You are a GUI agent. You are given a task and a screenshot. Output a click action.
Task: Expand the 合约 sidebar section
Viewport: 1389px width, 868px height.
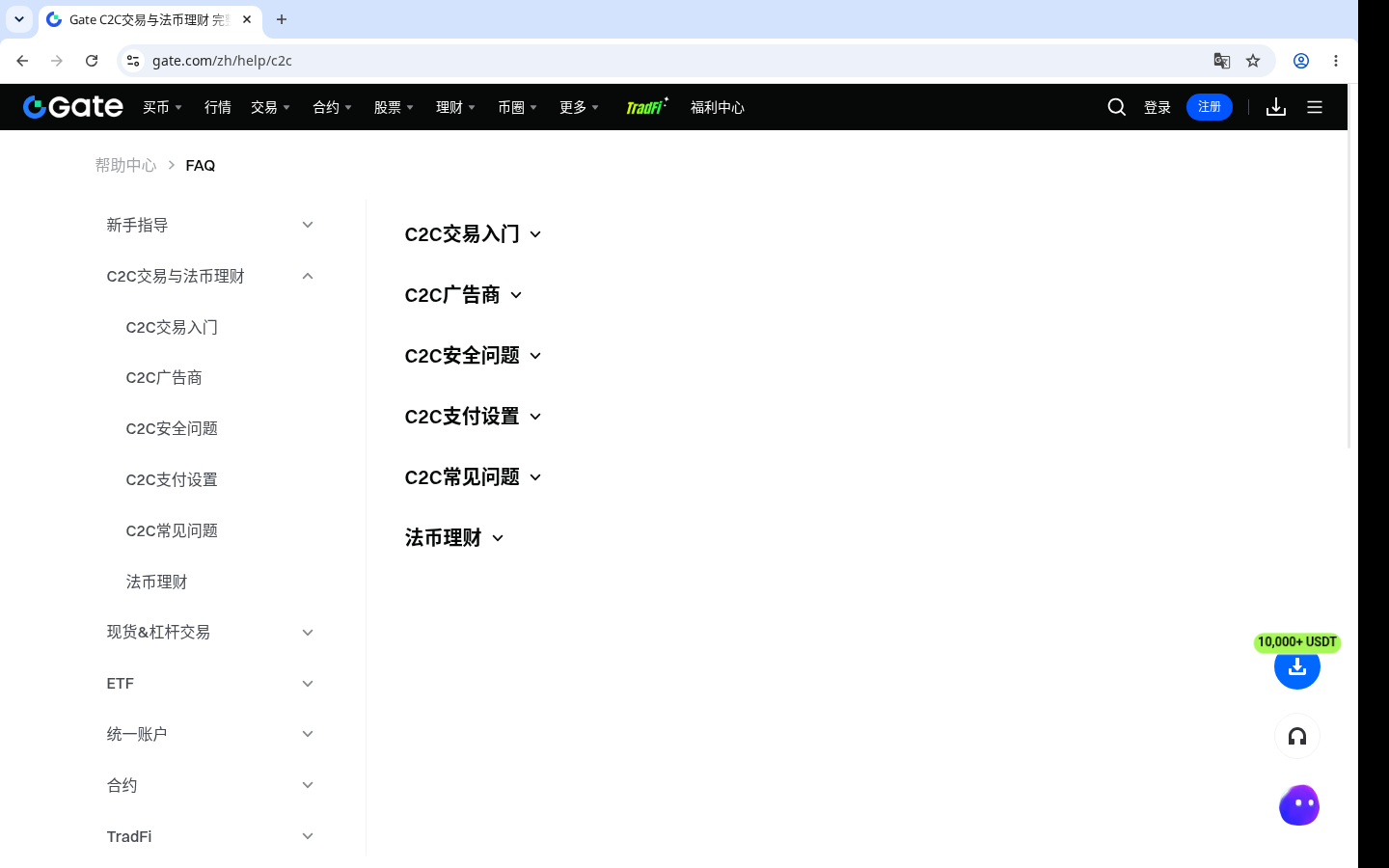(211, 785)
